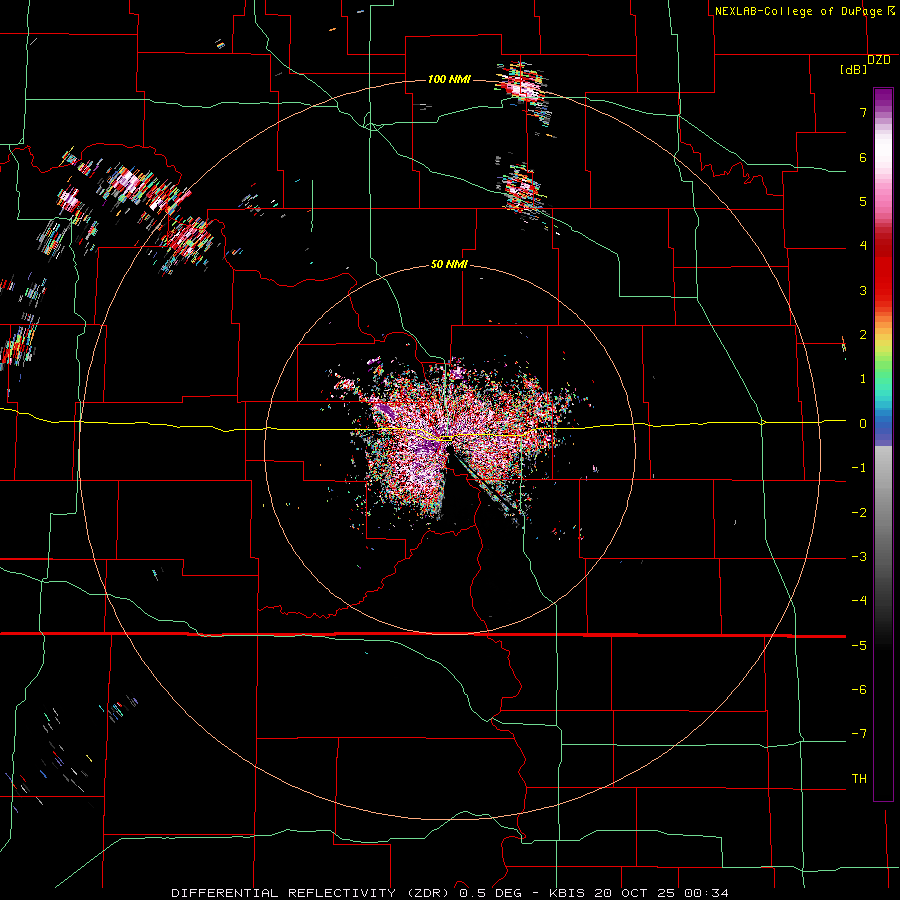
Task: Click the -4 value on dB scale
Action: 859,600
